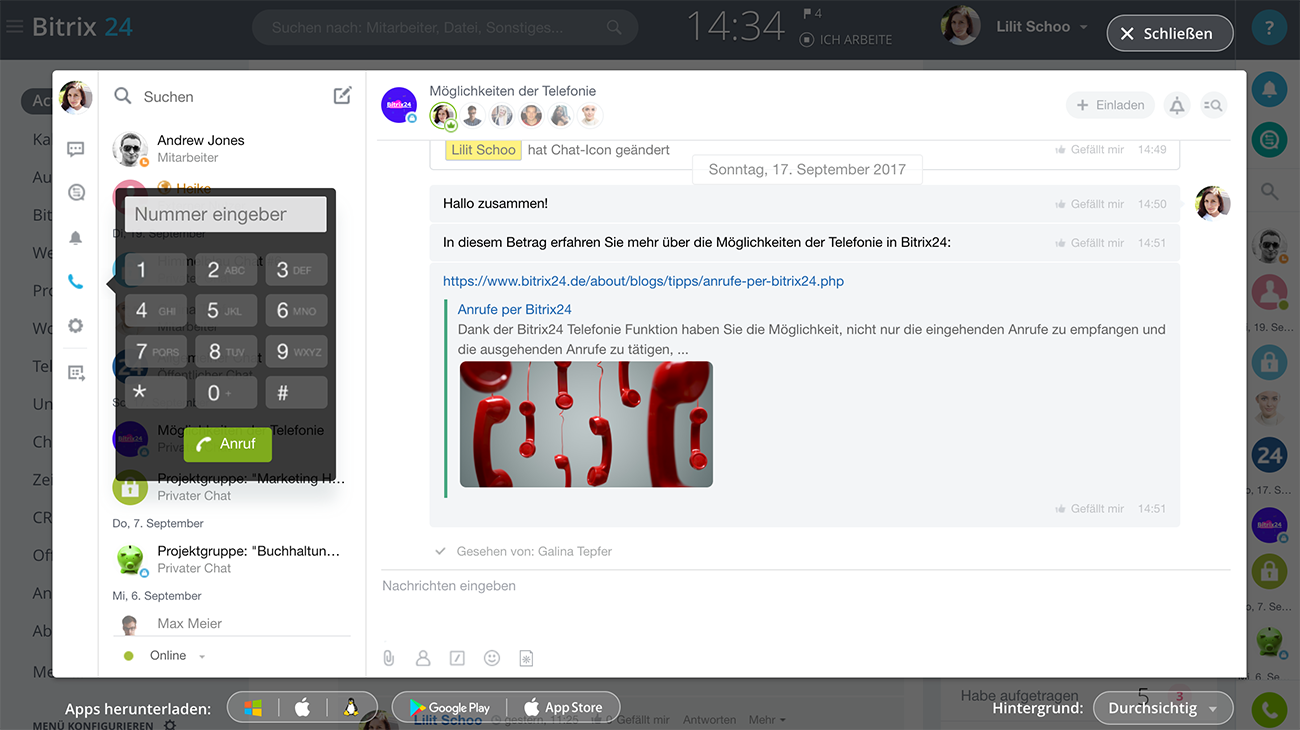Click the mention user icon
This screenshot has width=1300, height=730.
click(423, 658)
